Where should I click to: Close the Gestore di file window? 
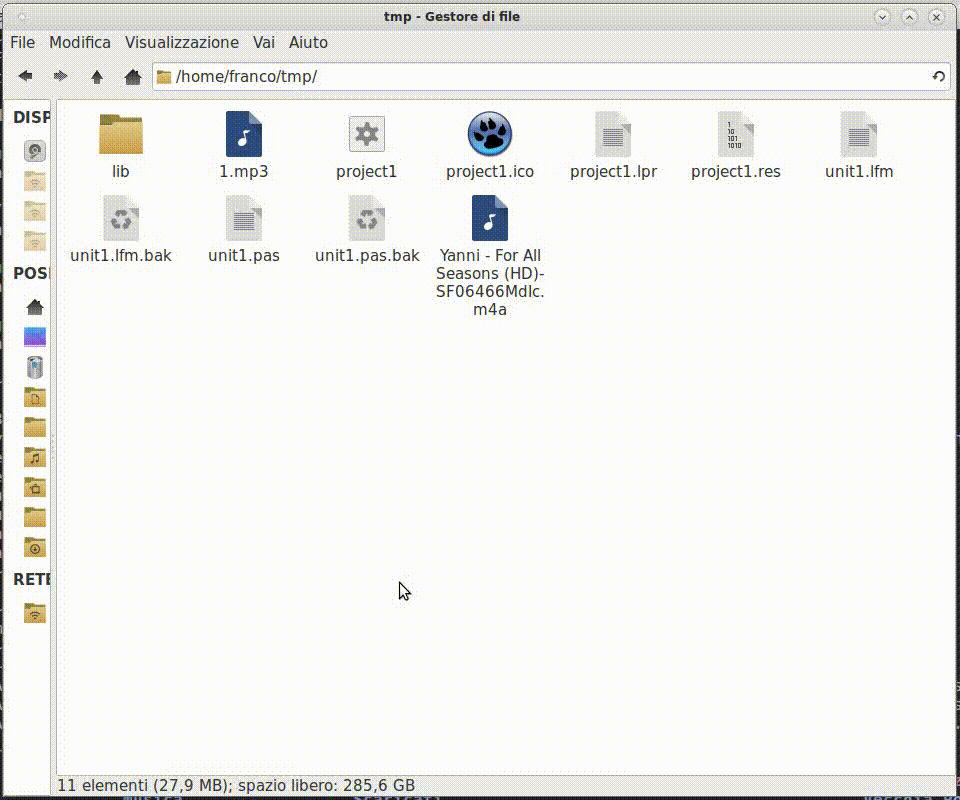[936, 17]
